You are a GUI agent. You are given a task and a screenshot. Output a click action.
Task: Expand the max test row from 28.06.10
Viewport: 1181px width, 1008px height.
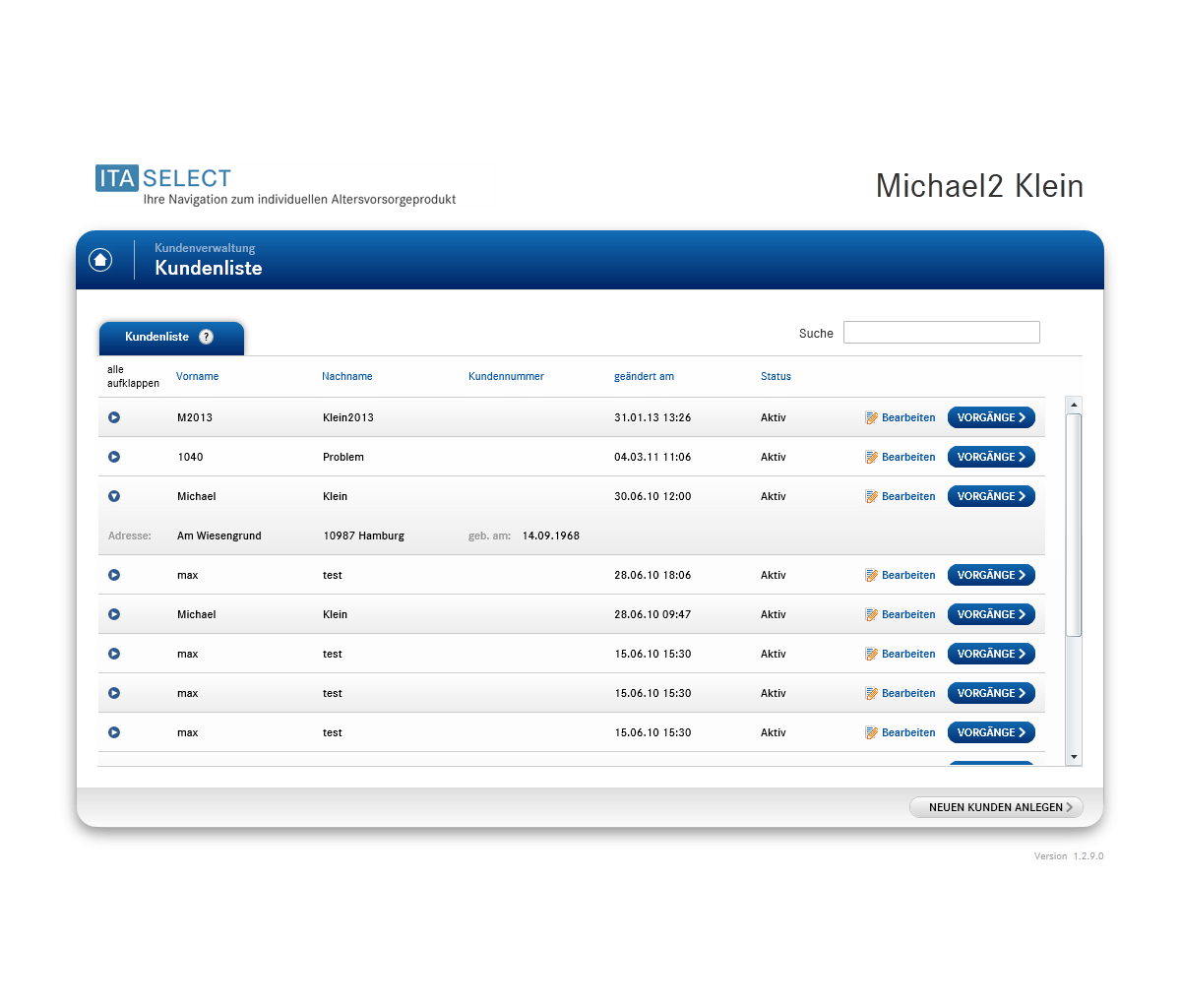[x=114, y=575]
